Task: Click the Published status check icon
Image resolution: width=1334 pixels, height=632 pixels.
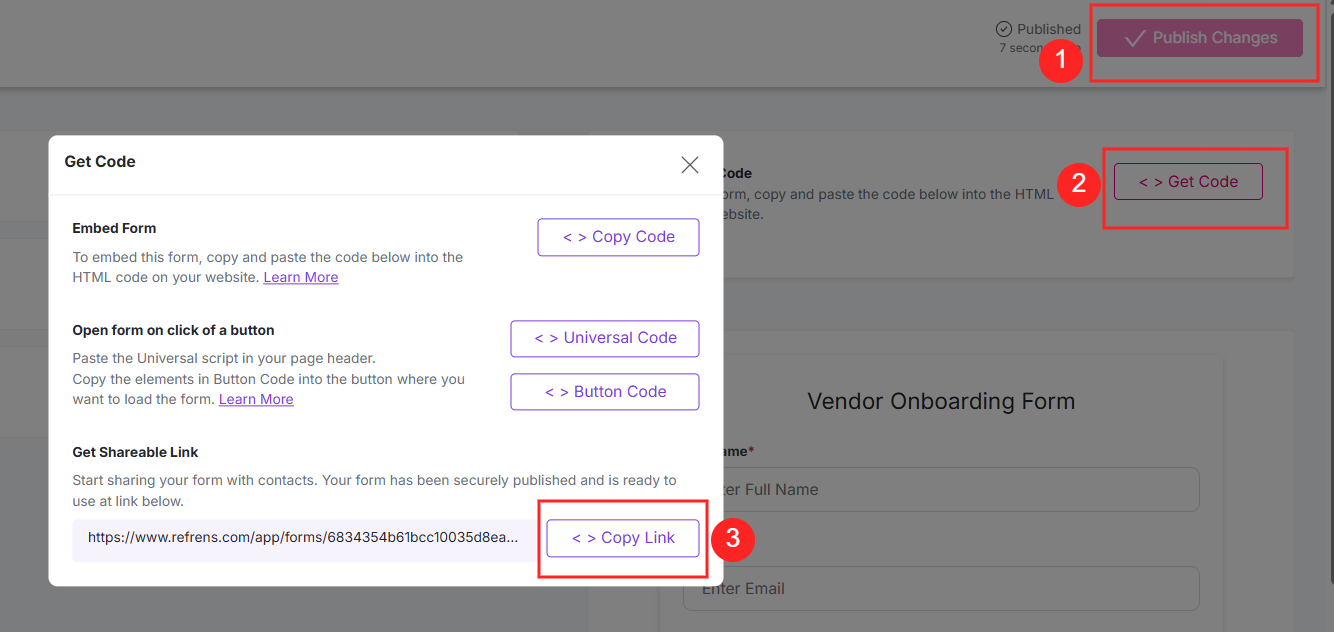Action: tap(1004, 29)
